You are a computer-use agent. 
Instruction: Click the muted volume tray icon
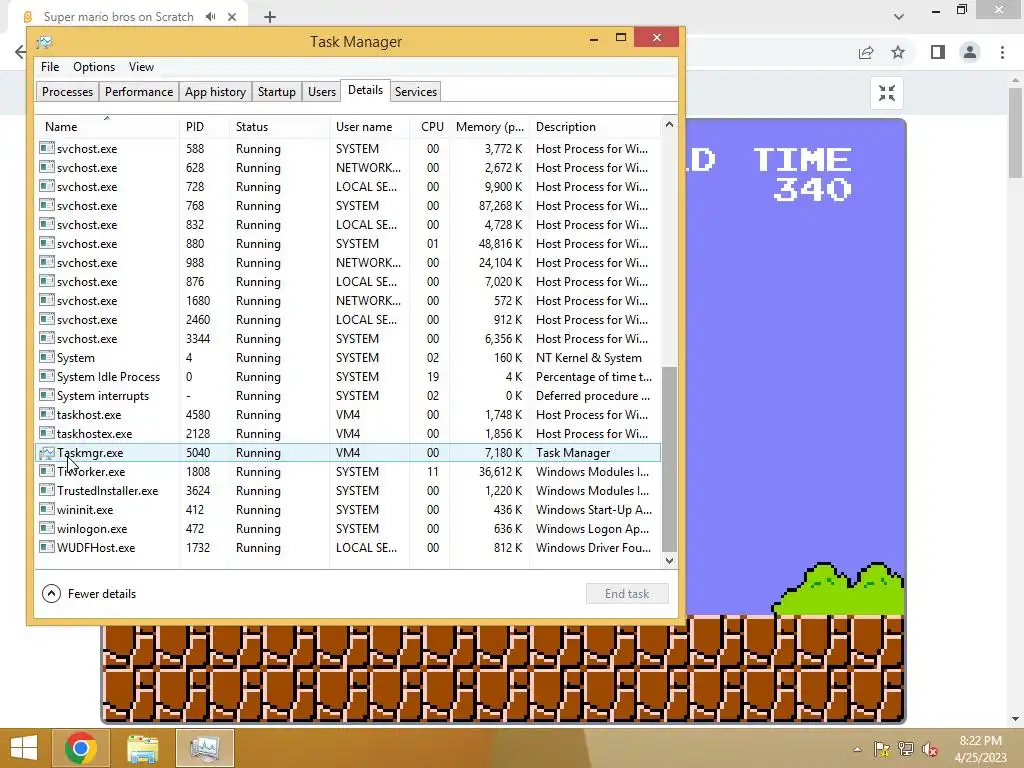[929, 749]
